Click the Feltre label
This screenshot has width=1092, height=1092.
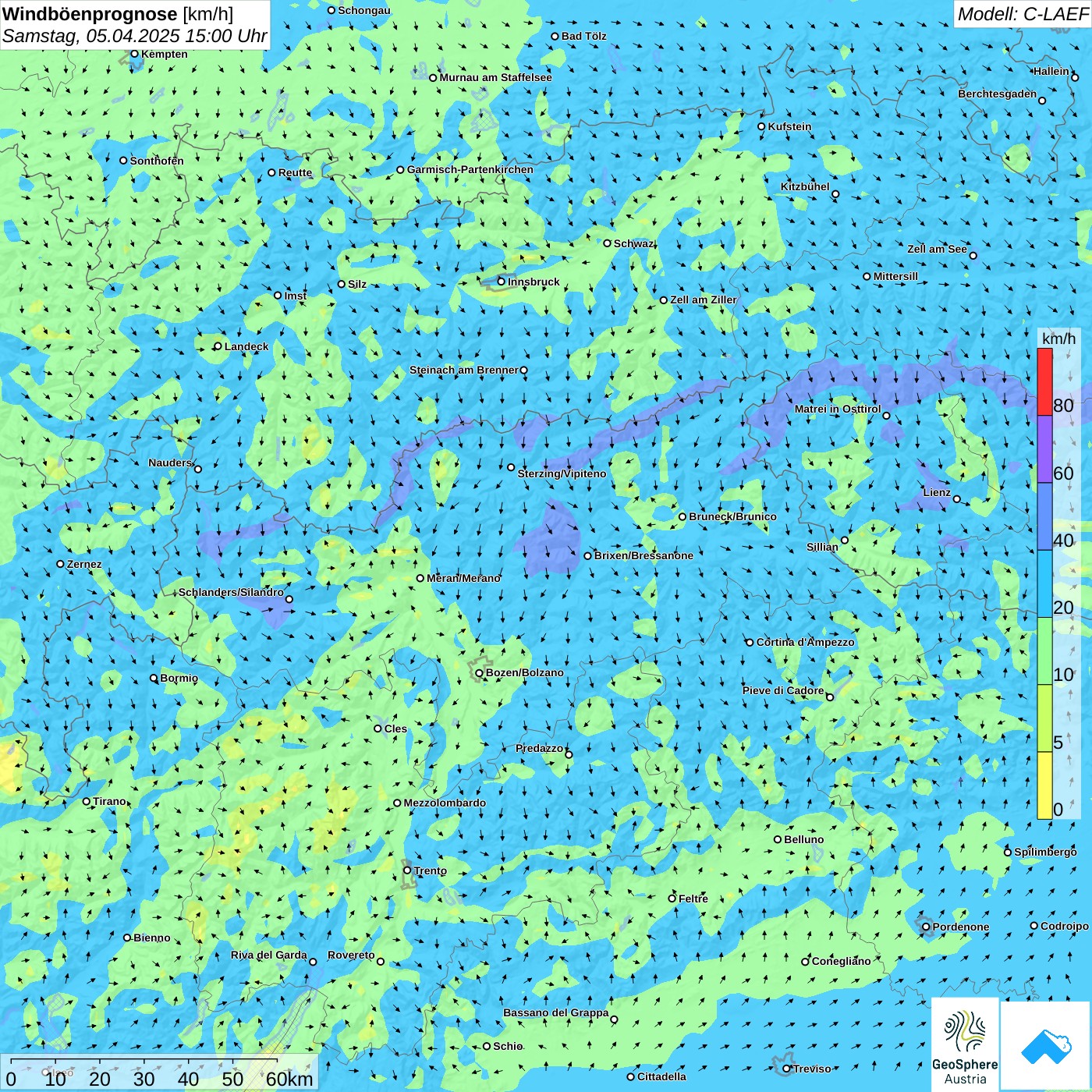click(x=693, y=899)
